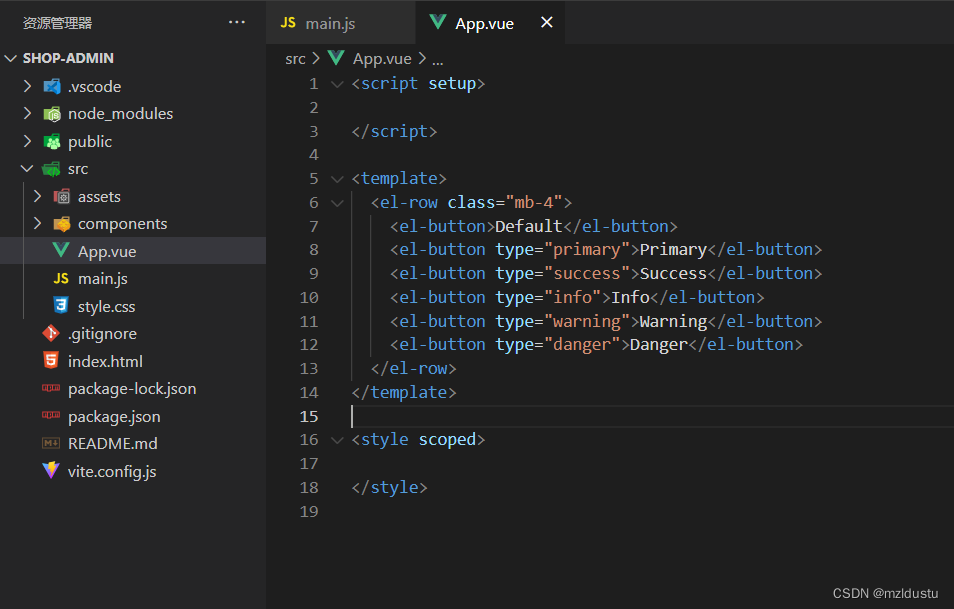Screen dimensions: 954x609
Task: Click the node_modules folder icon
Action: (52, 114)
